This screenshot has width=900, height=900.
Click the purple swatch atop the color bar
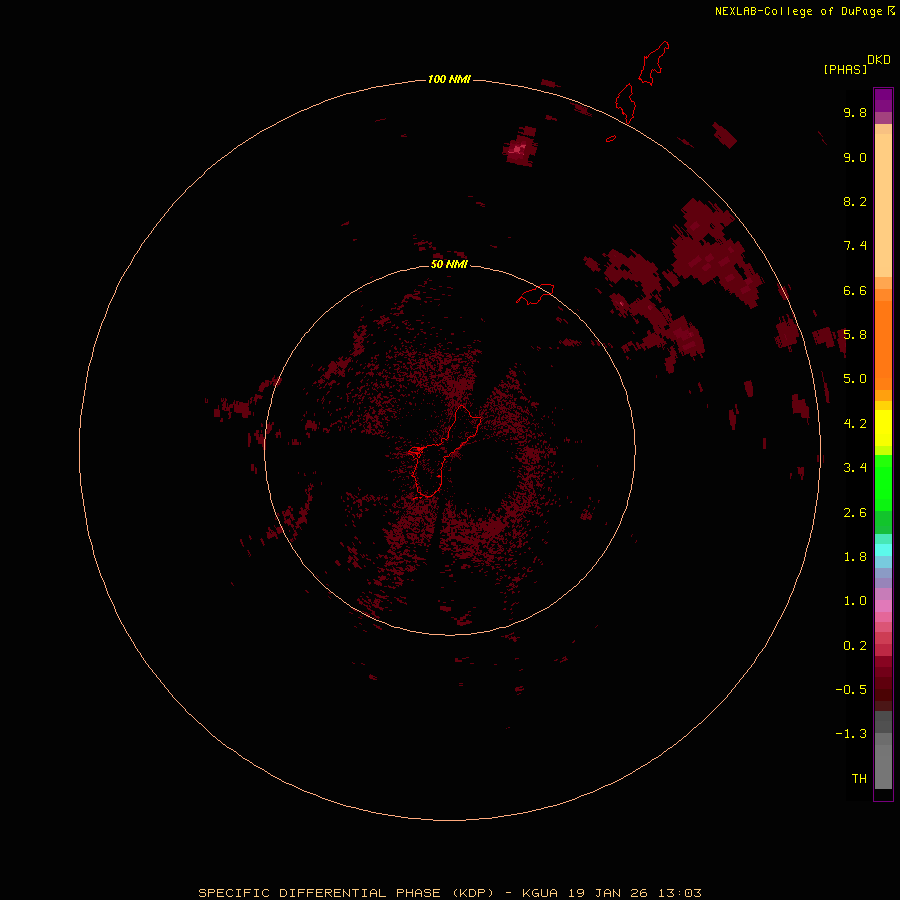click(883, 100)
